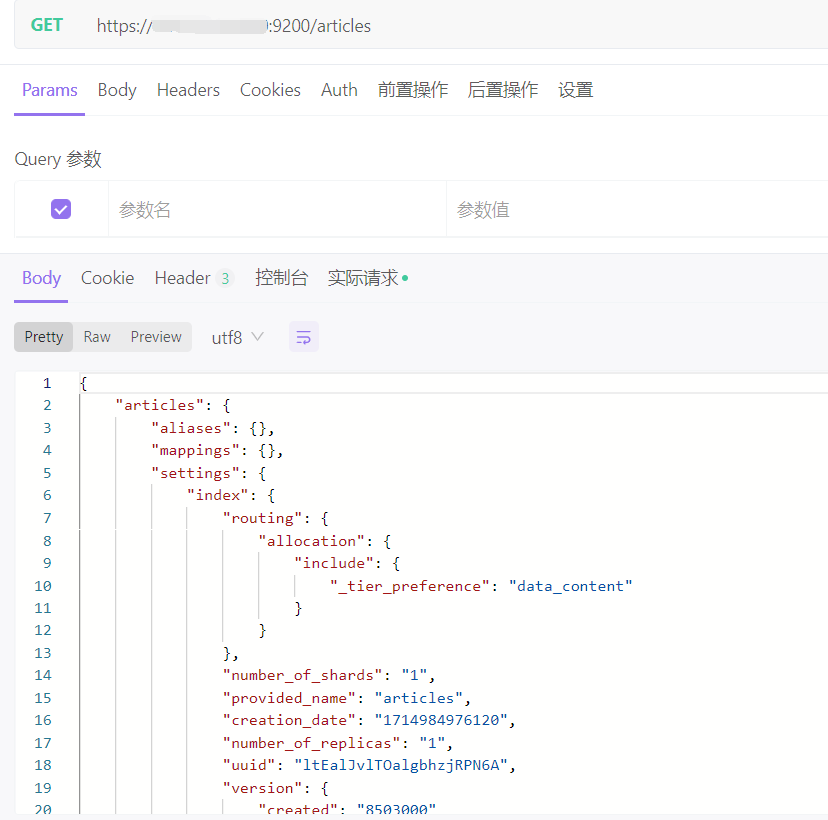Image resolution: width=828 pixels, height=820 pixels.
Task: Open the 前置操作 tab
Action: (412, 90)
